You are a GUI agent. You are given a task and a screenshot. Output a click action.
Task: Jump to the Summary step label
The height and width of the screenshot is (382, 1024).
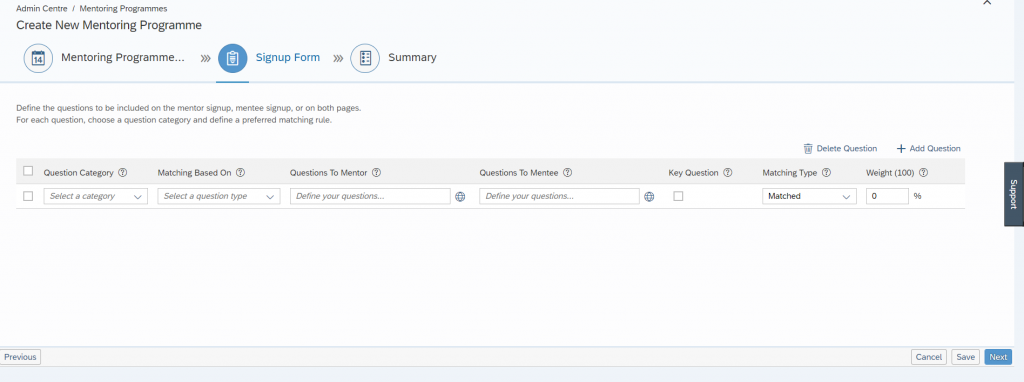412,57
